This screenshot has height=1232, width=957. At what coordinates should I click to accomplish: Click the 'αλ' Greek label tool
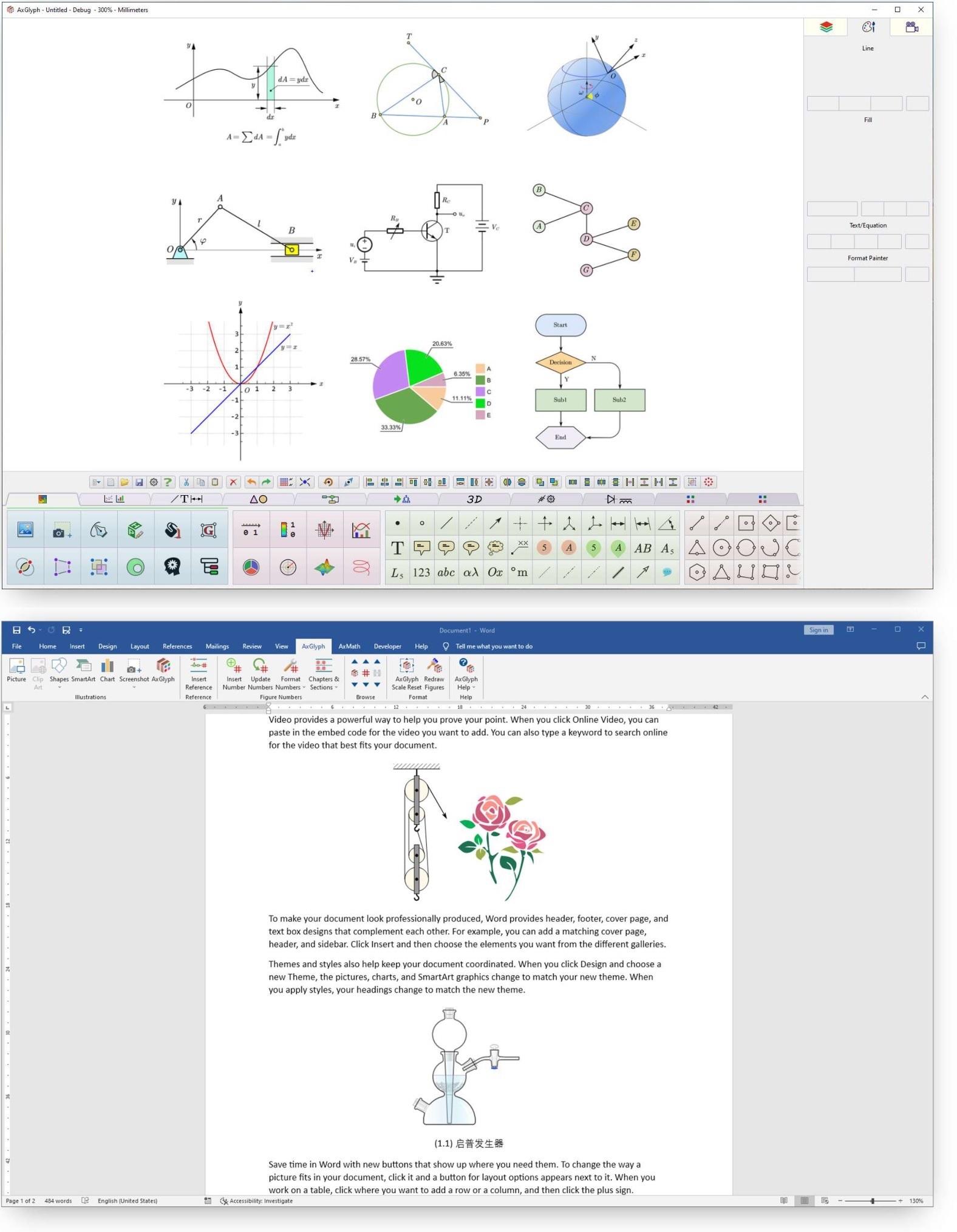click(471, 572)
